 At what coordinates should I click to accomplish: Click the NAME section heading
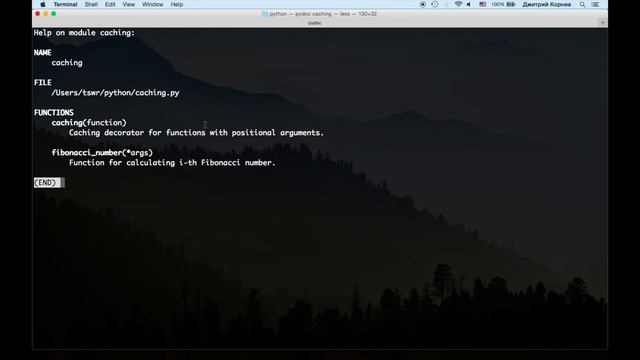coord(42,53)
